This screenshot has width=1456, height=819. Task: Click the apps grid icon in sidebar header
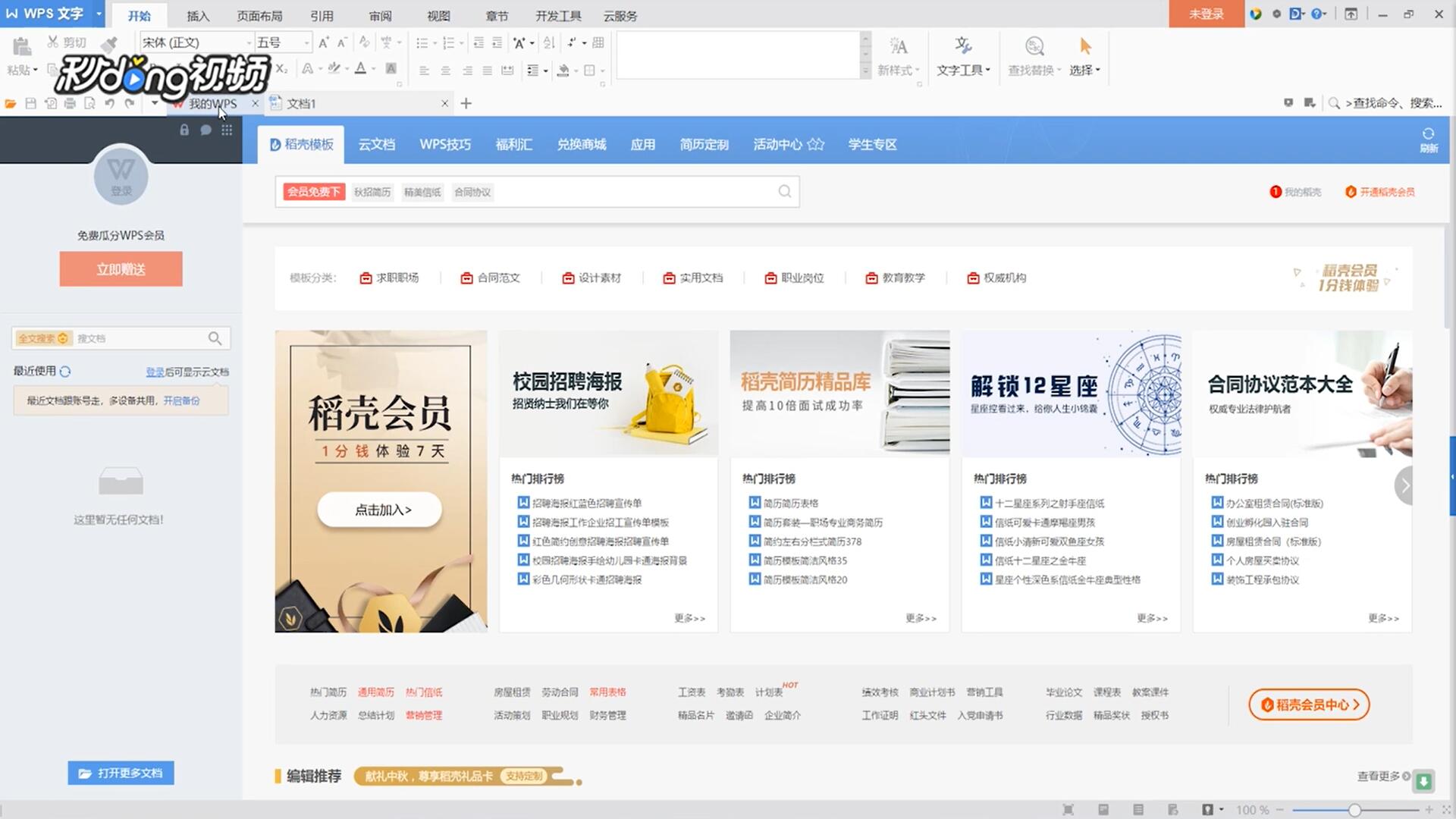227,130
